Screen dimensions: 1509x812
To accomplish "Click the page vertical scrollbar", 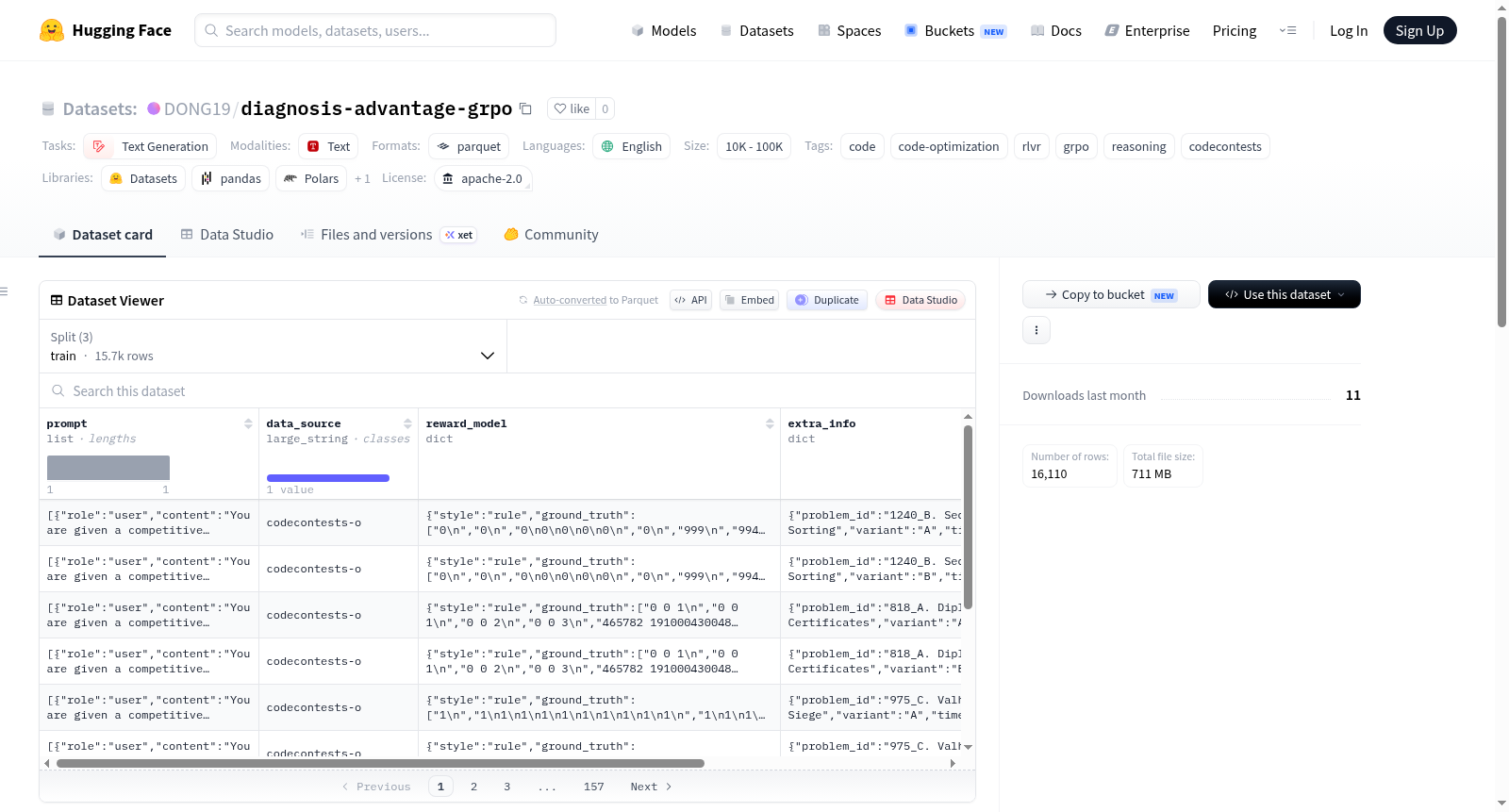I will (1501, 172).
